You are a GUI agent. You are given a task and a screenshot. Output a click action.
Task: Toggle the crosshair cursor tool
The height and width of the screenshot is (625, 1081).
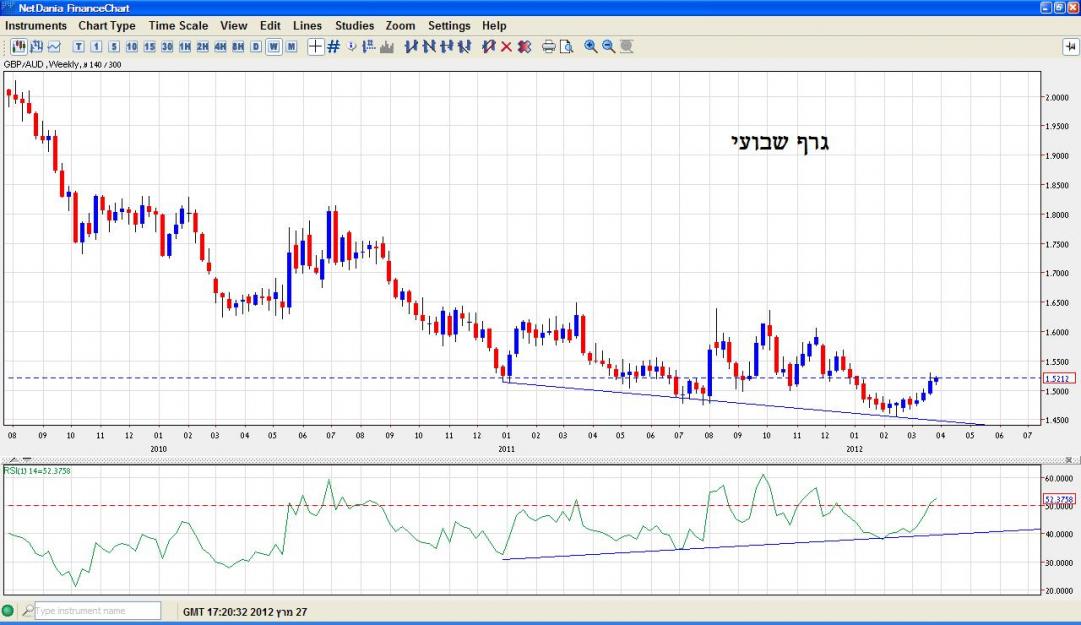click(x=315, y=46)
